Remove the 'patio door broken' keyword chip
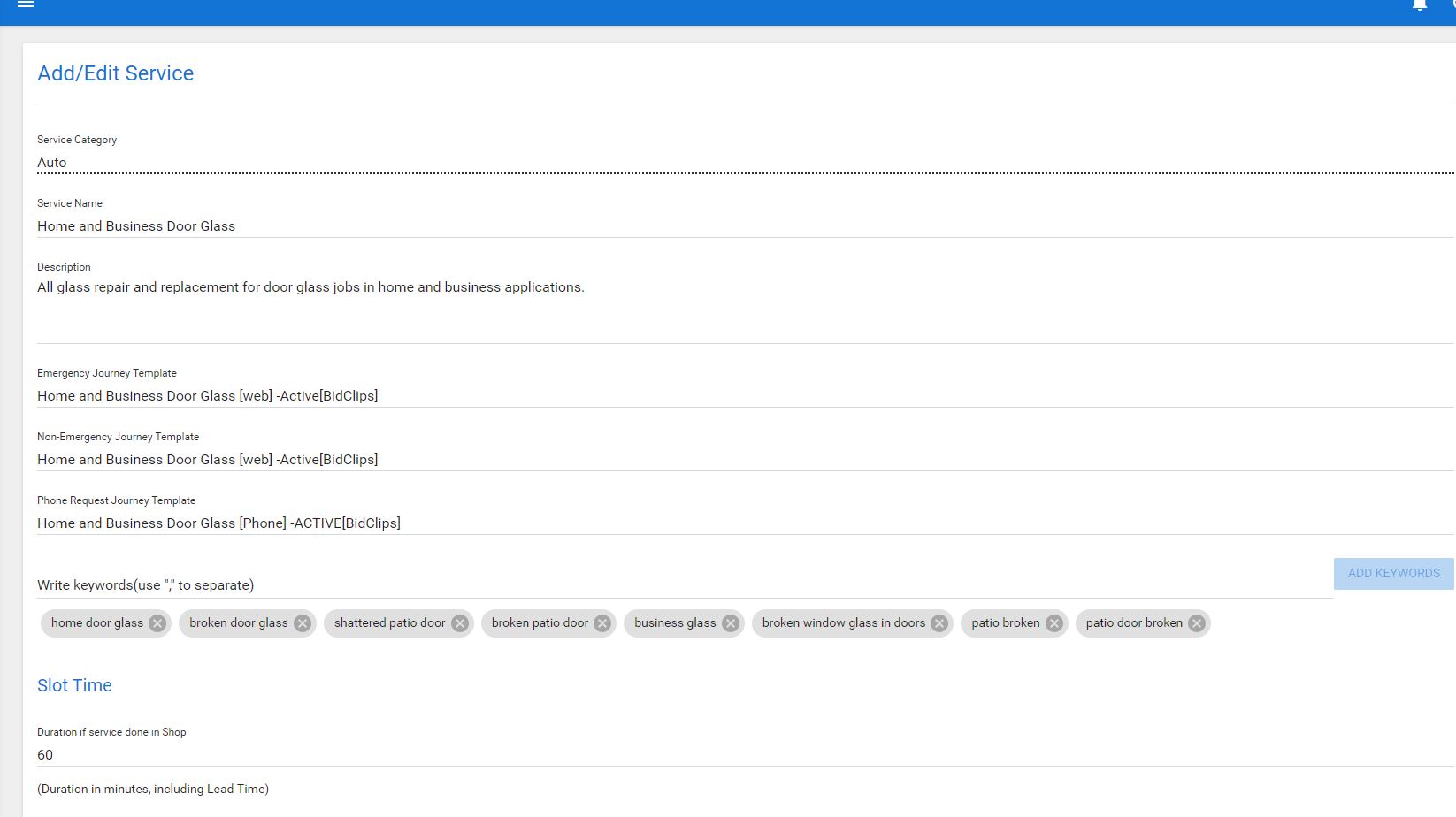The width and height of the screenshot is (1456, 817). coord(1197,623)
